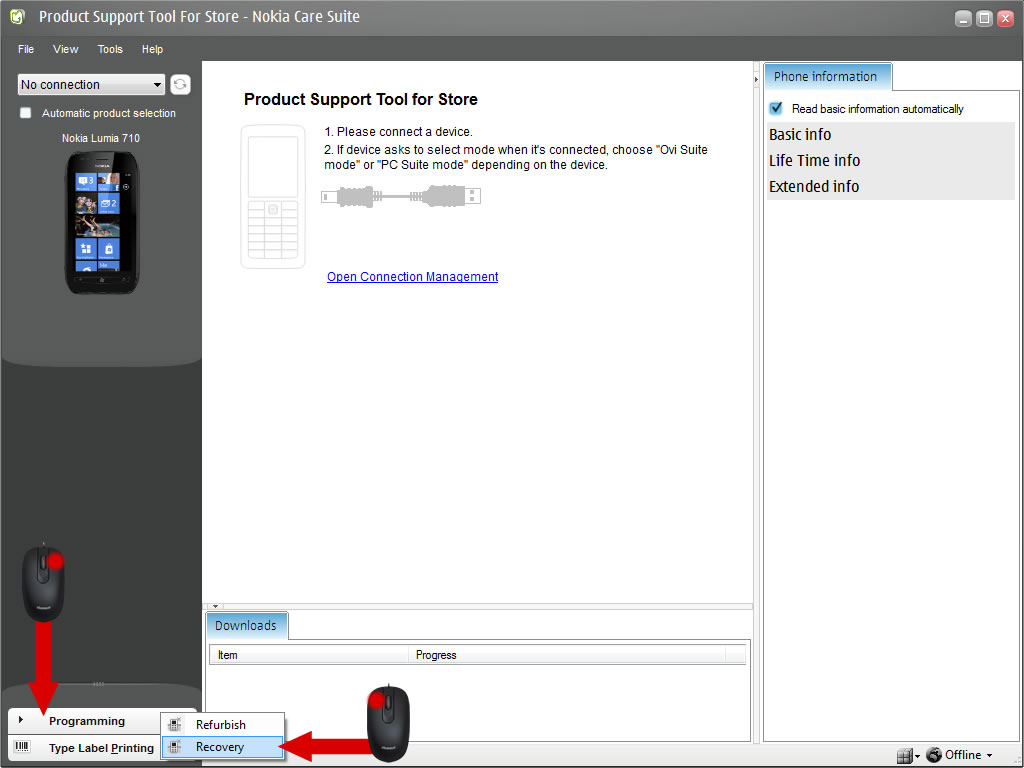Image resolution: width=1024 pixels, height=768 pixels.
Task: Expand the Programming section arrow
Action: tap(22, 720)
